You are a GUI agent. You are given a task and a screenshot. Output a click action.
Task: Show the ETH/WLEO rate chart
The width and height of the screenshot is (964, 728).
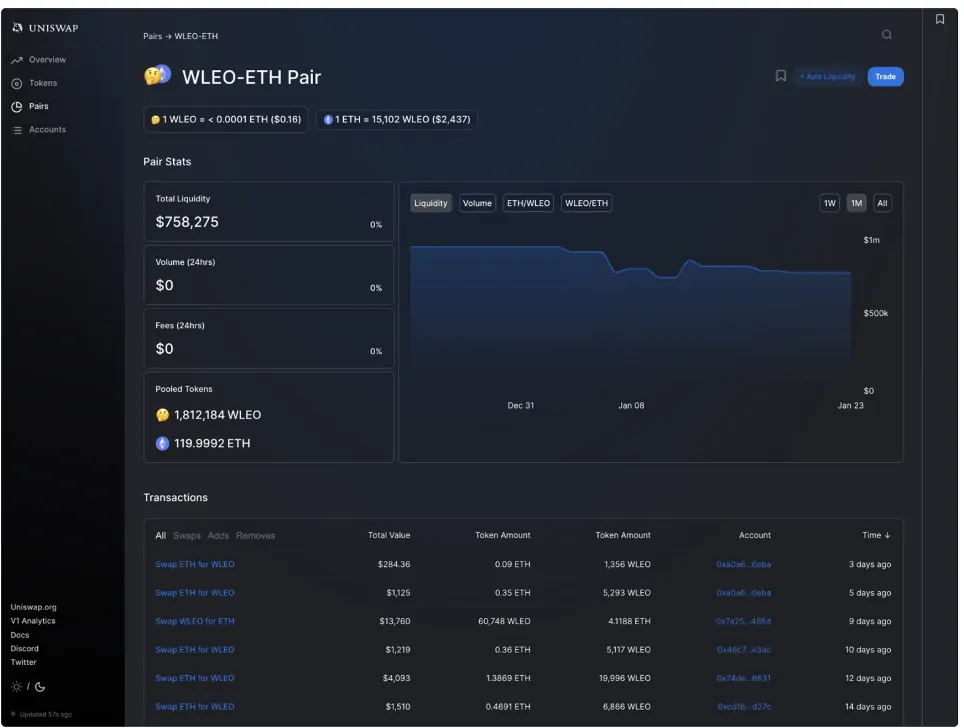[528, 203]
